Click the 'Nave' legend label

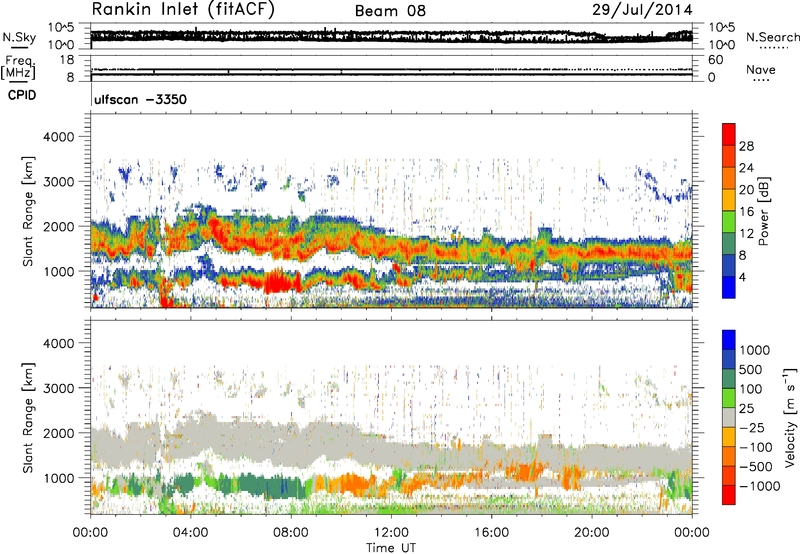(x=761, y=69)
